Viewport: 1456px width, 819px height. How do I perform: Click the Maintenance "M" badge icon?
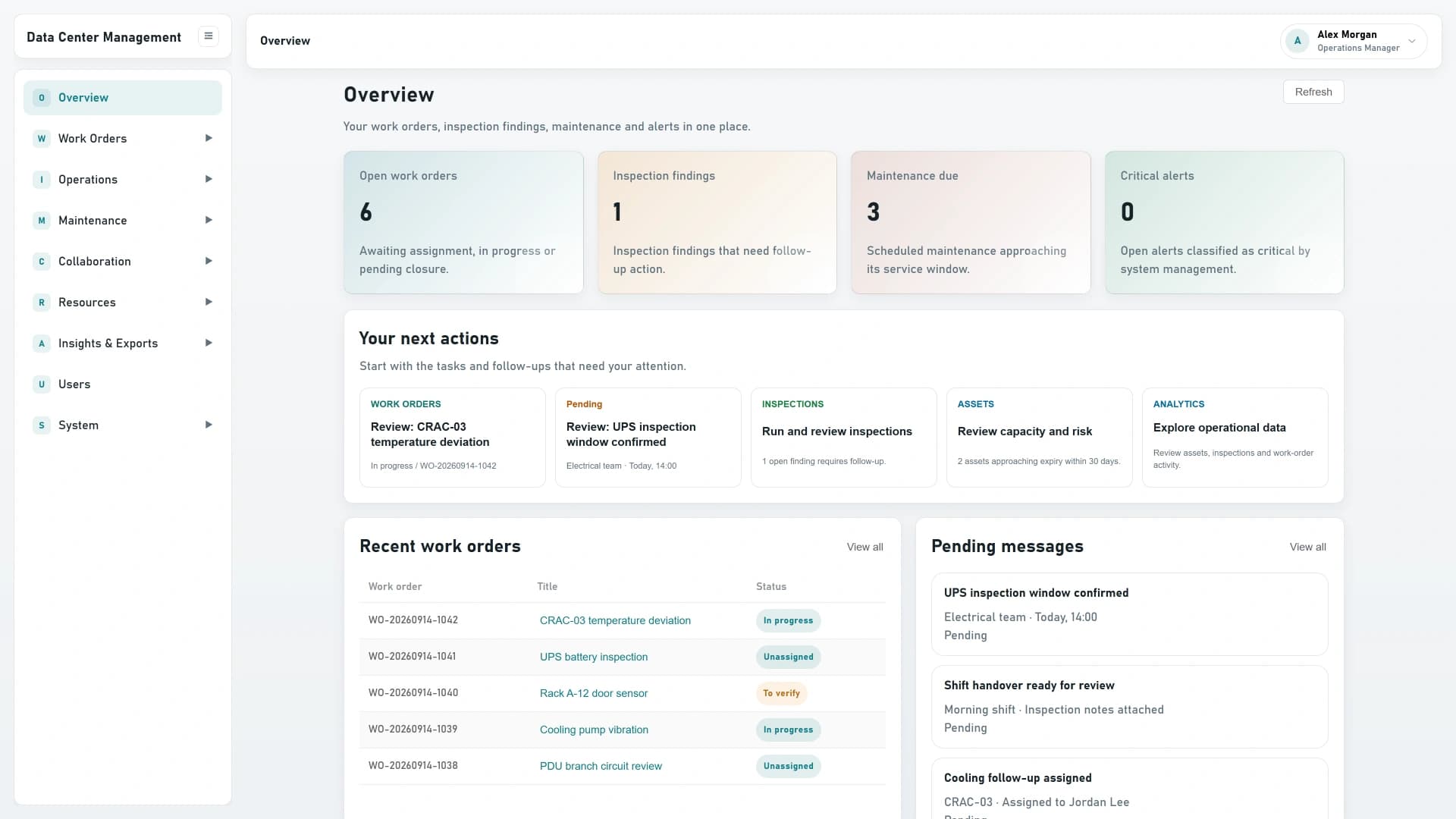pos(42,221)
